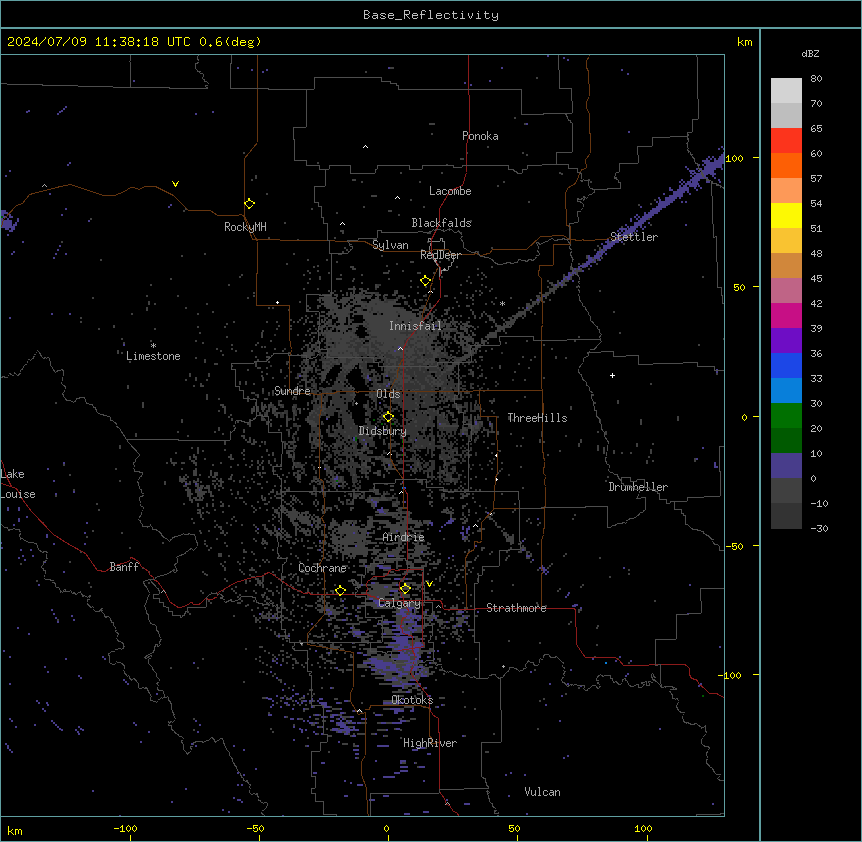The width and height of the screenshot is (862, 842).
Task: Click the Ponoka city label
Action: point(480,136)
